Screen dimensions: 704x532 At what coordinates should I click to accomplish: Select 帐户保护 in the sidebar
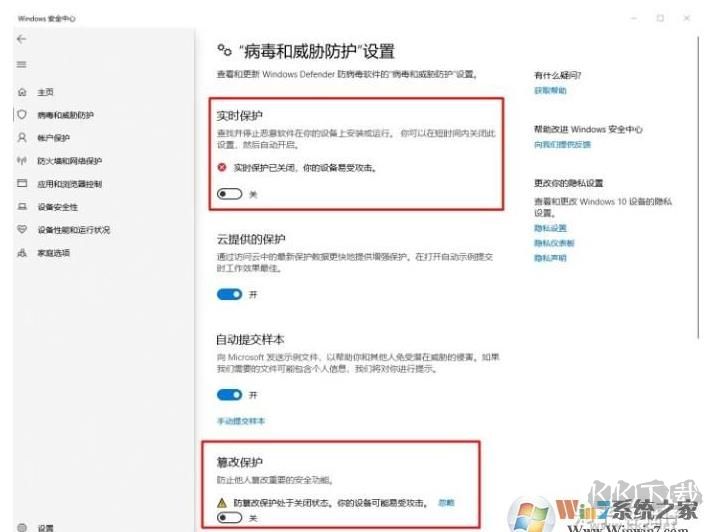(x=53, y=138)
